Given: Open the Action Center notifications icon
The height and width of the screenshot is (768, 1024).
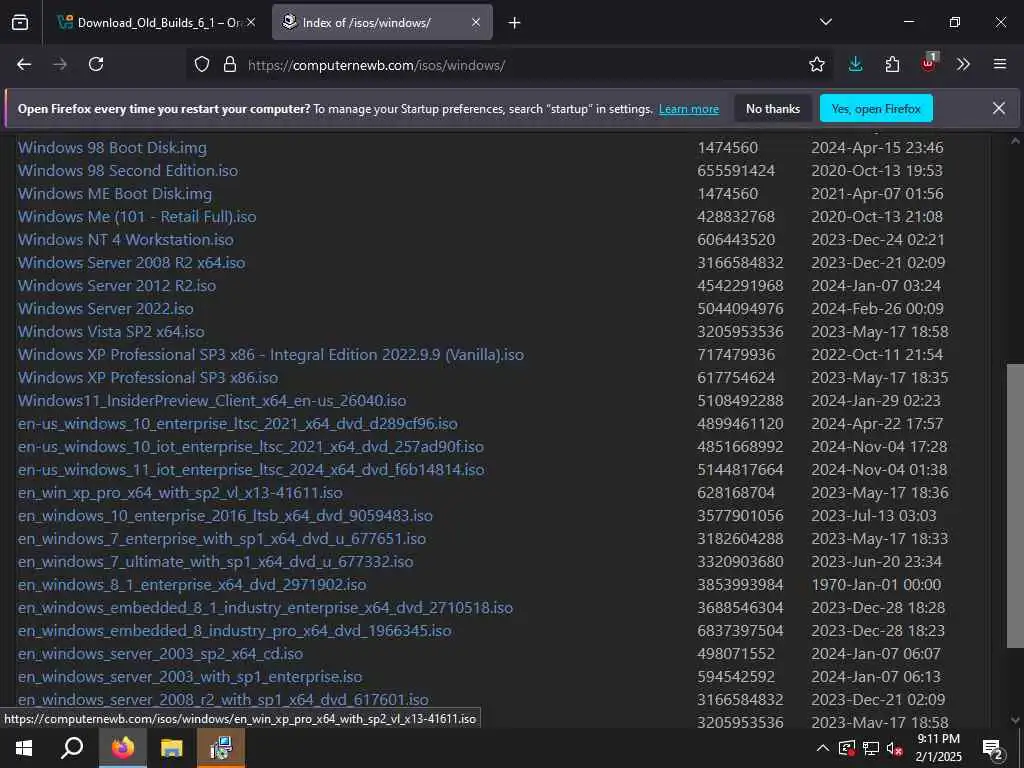Looking at the screenshot, I should [993, 749].
